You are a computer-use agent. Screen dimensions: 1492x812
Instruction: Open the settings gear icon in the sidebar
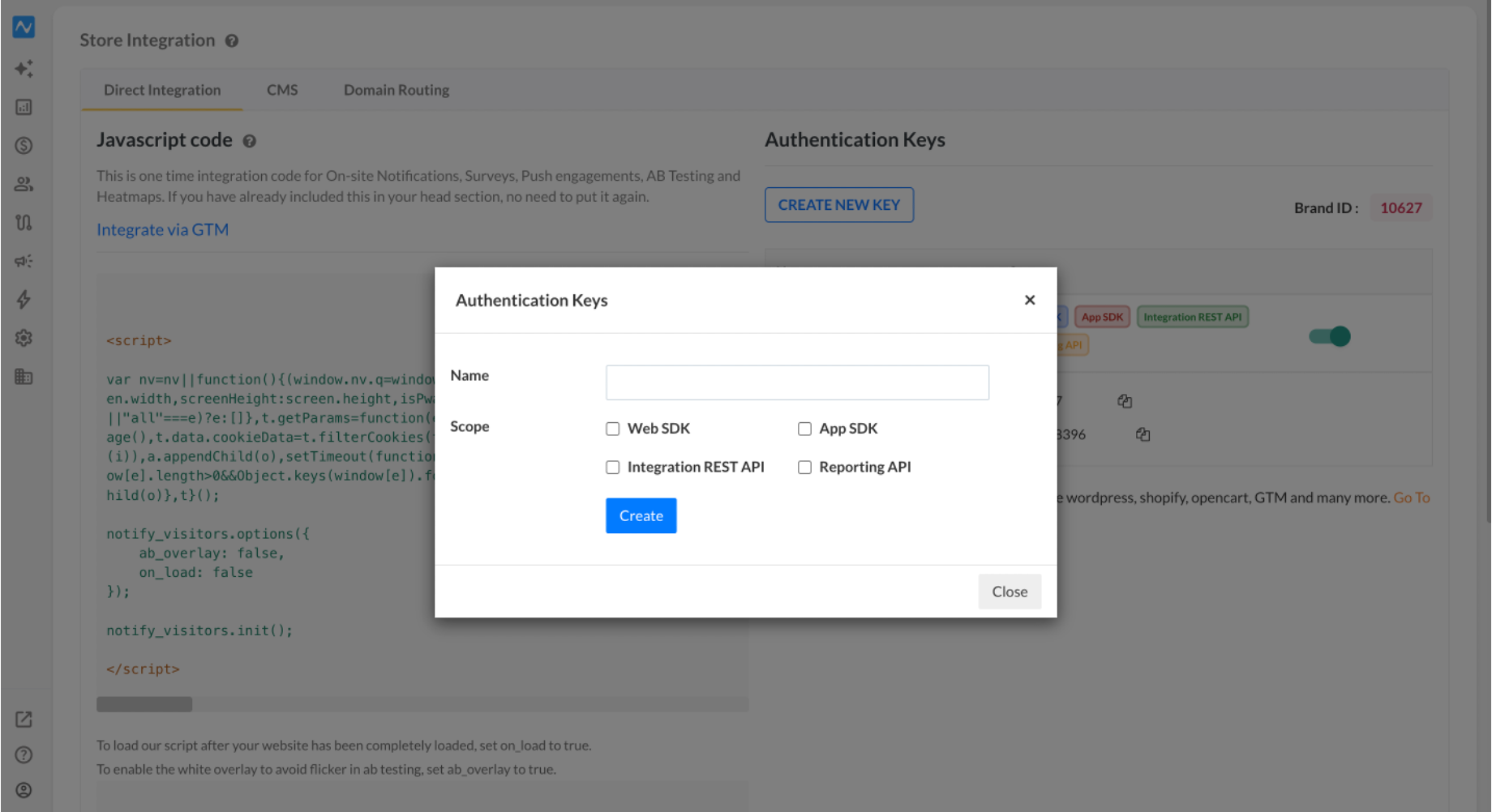(x=24, y=338)
